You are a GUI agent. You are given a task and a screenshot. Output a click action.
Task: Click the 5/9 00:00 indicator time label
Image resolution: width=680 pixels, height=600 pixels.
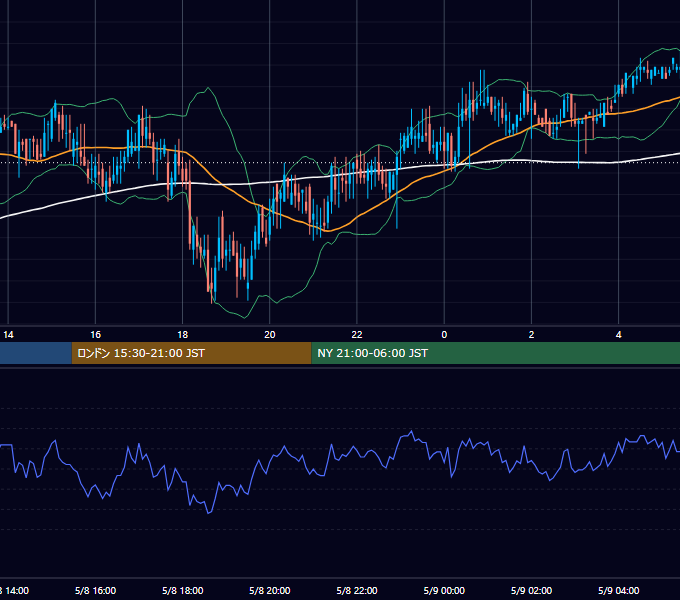(x=444, y=590)
